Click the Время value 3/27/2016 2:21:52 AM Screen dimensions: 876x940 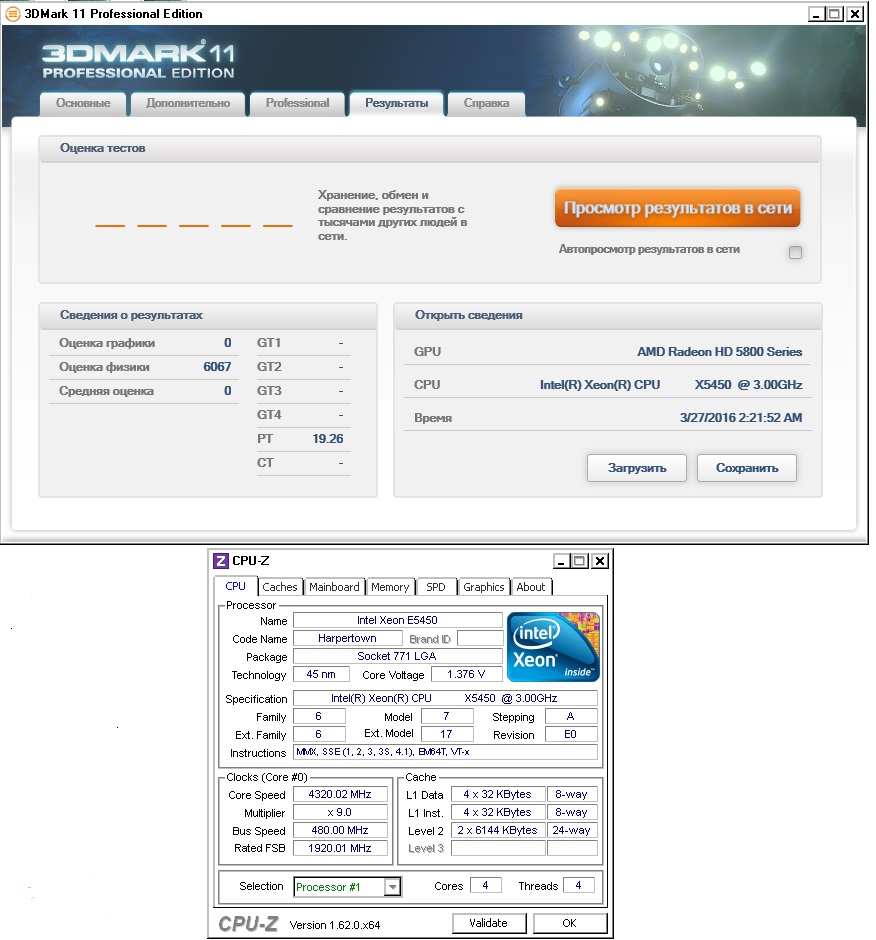[740, 418]
